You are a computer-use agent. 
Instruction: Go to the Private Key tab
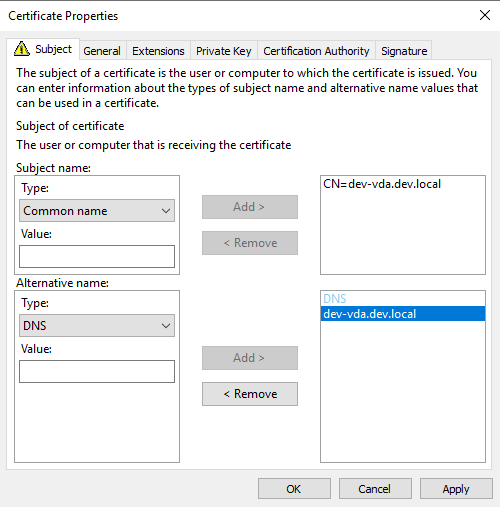(x=223, y=51)
